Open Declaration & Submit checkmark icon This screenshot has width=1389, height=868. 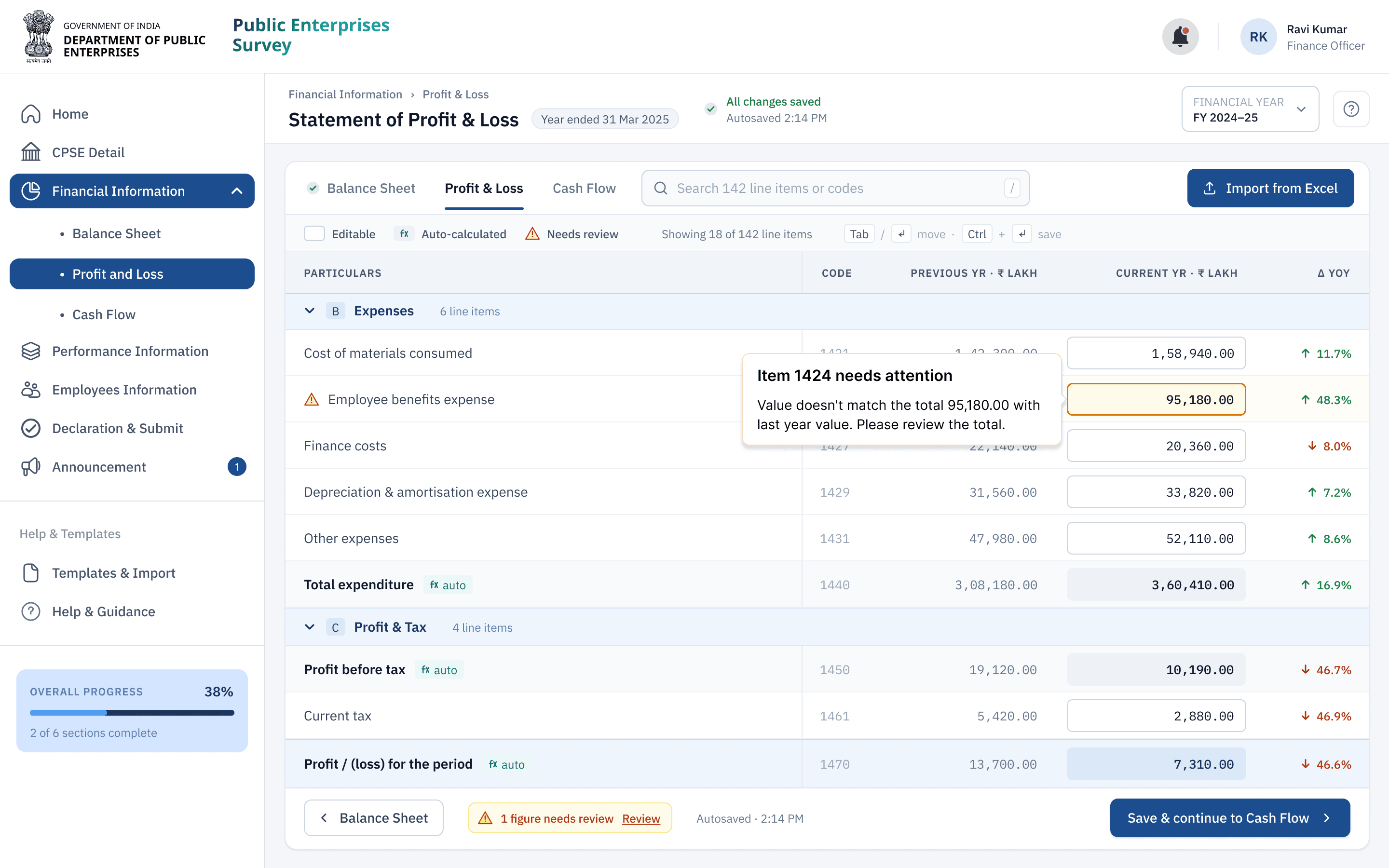click(x=31, y=428)
